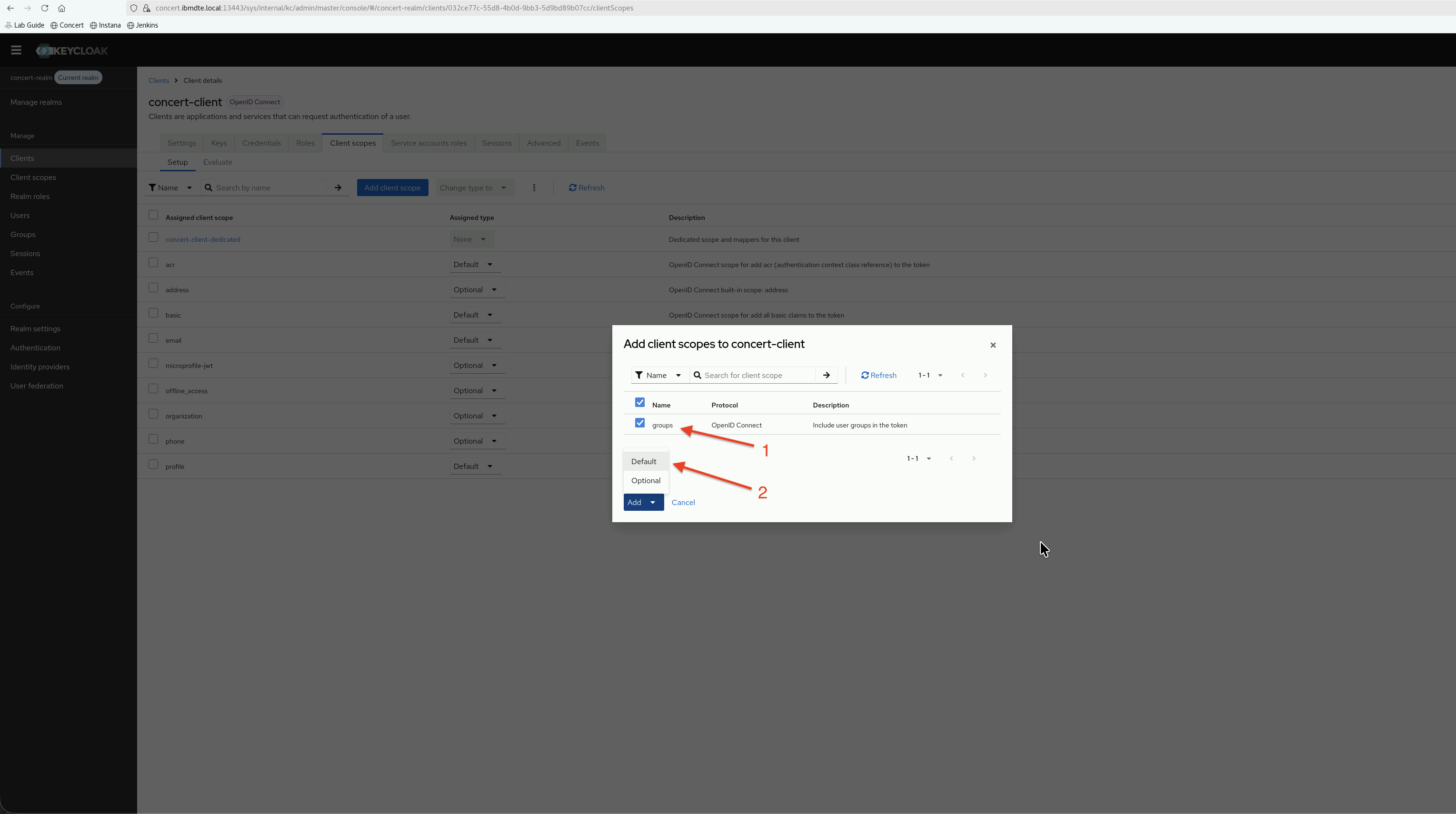Click the browser URL address bar
The image size is (1456, 814).
click(x=394, y=8)
